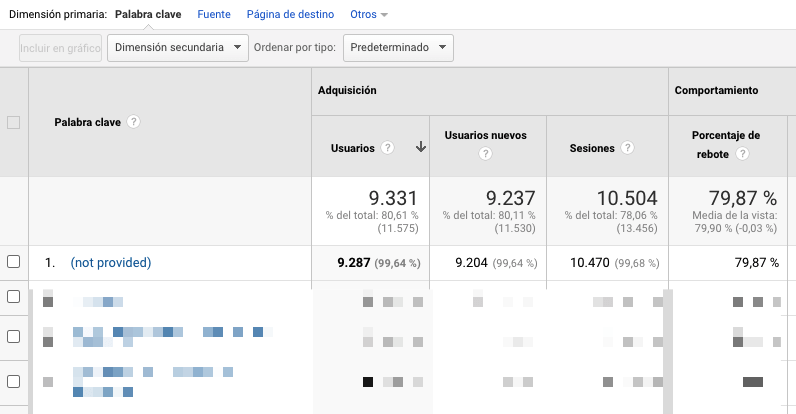Toggle the select-all header checkbox
Screen dimensions: 796x414
pyautogui.click(x=14, y=123)
